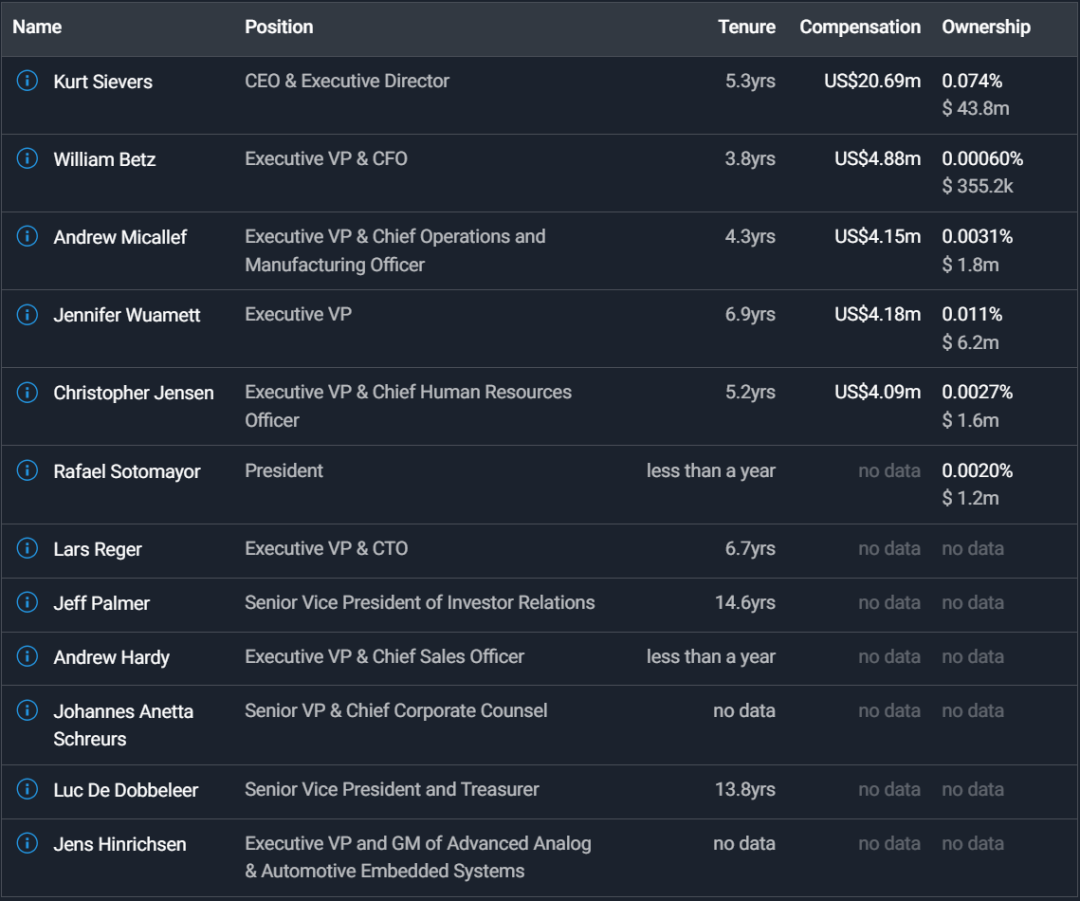Click Jeff Palmer's info icon

pyautogui.click(x=27, y=602)
